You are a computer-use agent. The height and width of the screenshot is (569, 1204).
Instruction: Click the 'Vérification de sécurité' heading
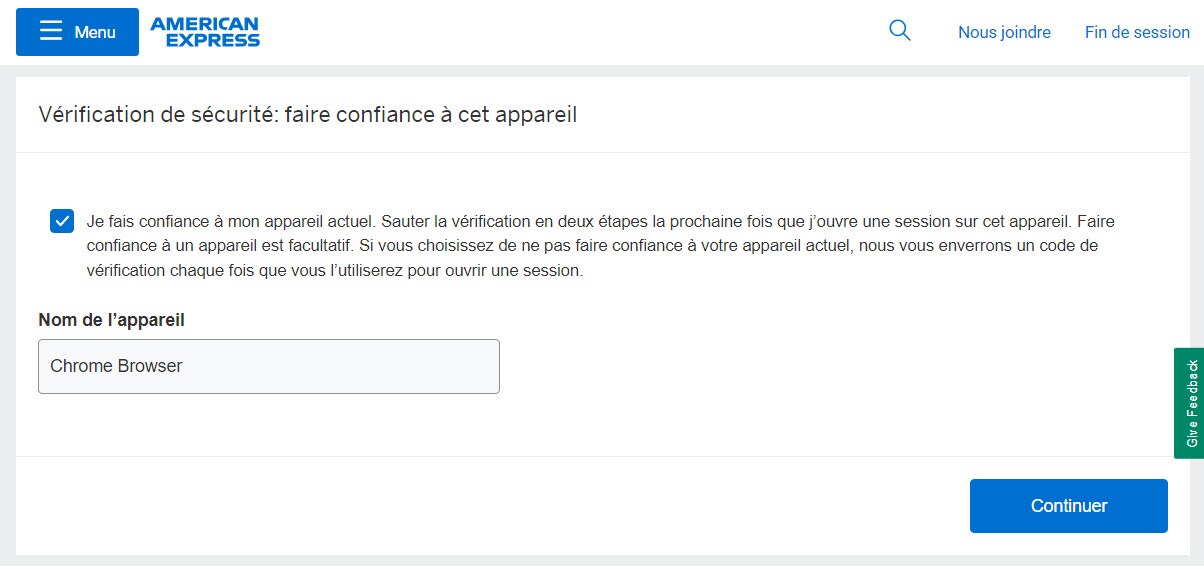click(x=156, y=115)
